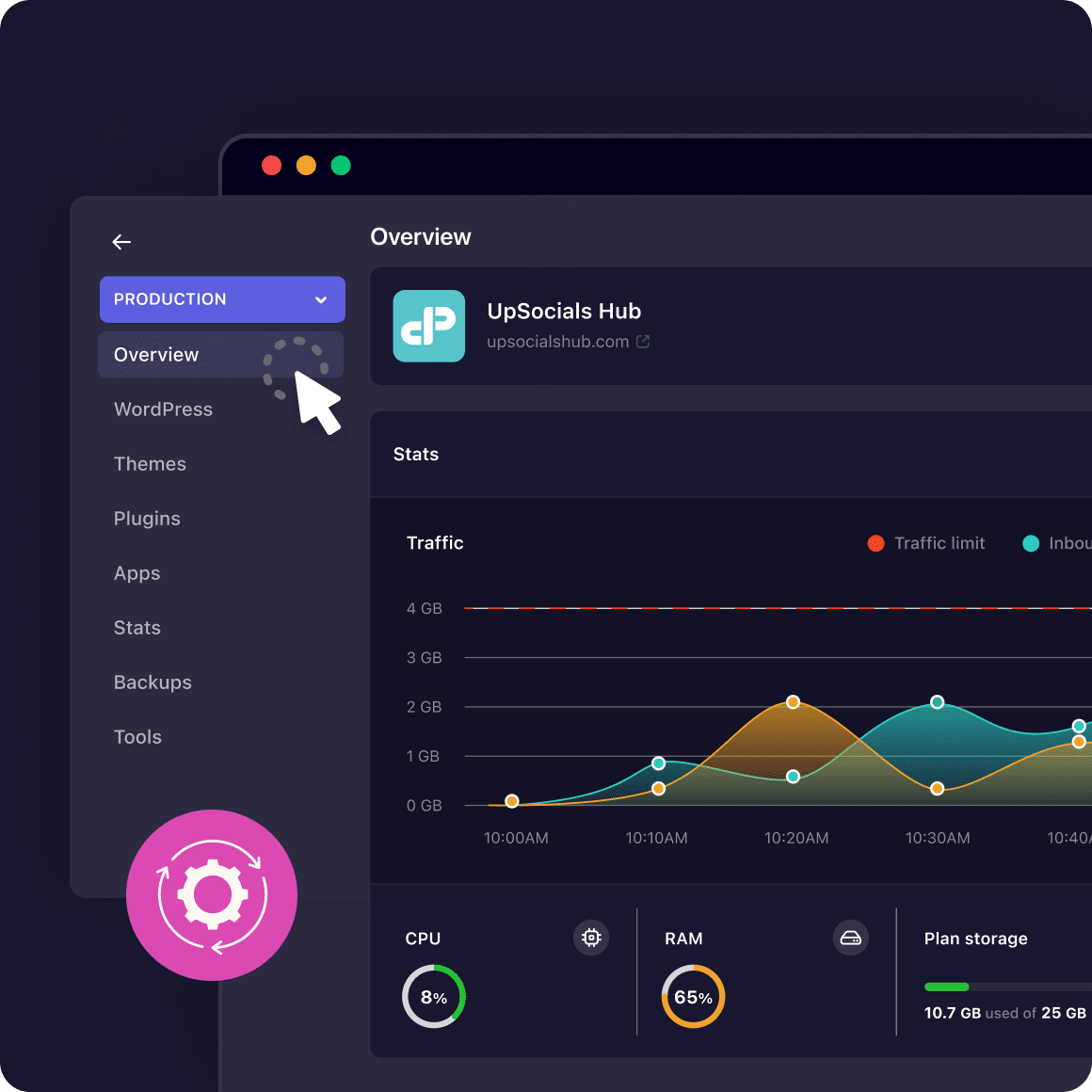The width and height of the screenshot is (1092, 1092).
Task: Click the 0 GB axis label
Action: [425, 806]
